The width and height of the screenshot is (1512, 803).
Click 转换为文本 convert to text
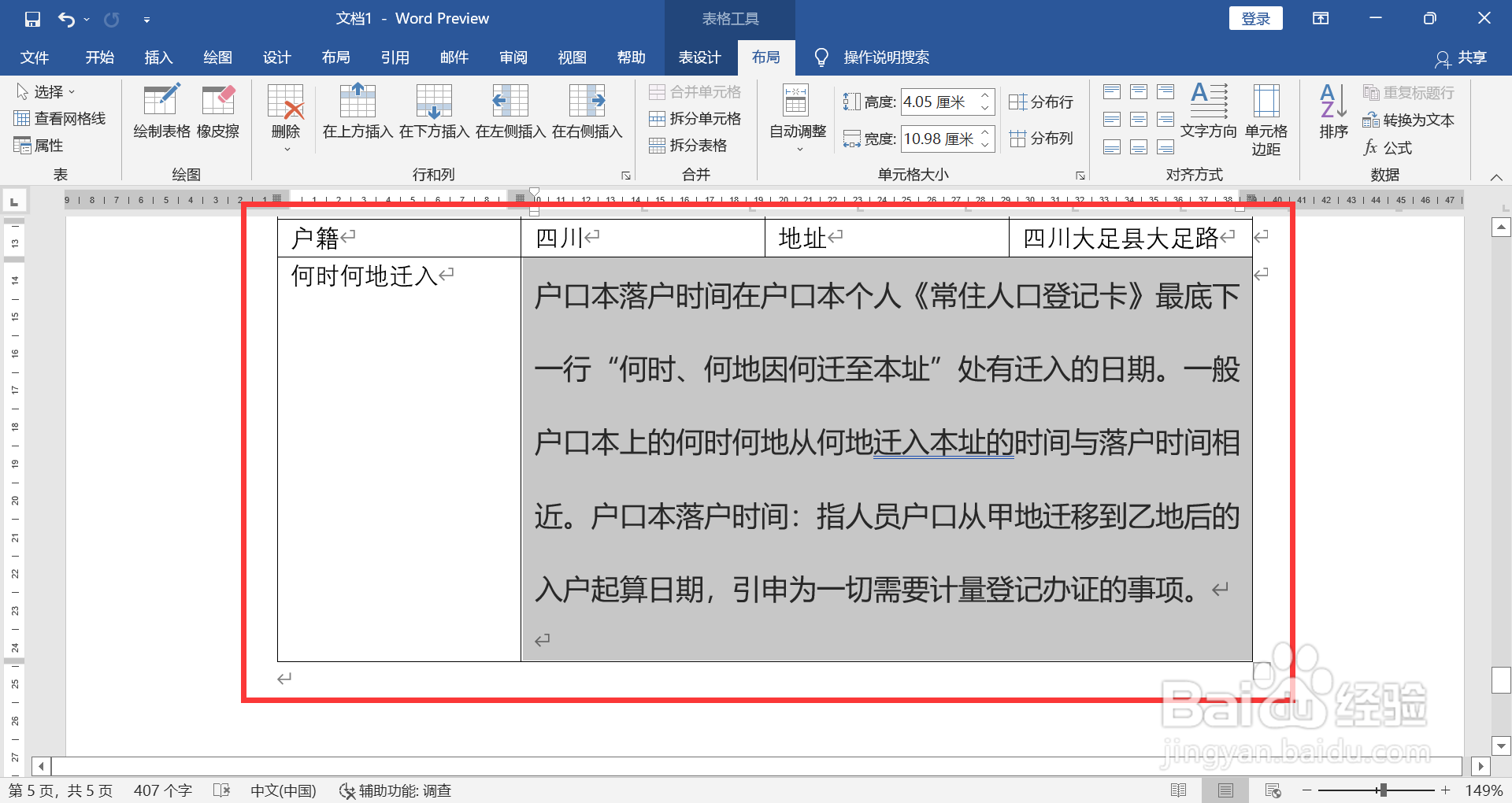1409,120
